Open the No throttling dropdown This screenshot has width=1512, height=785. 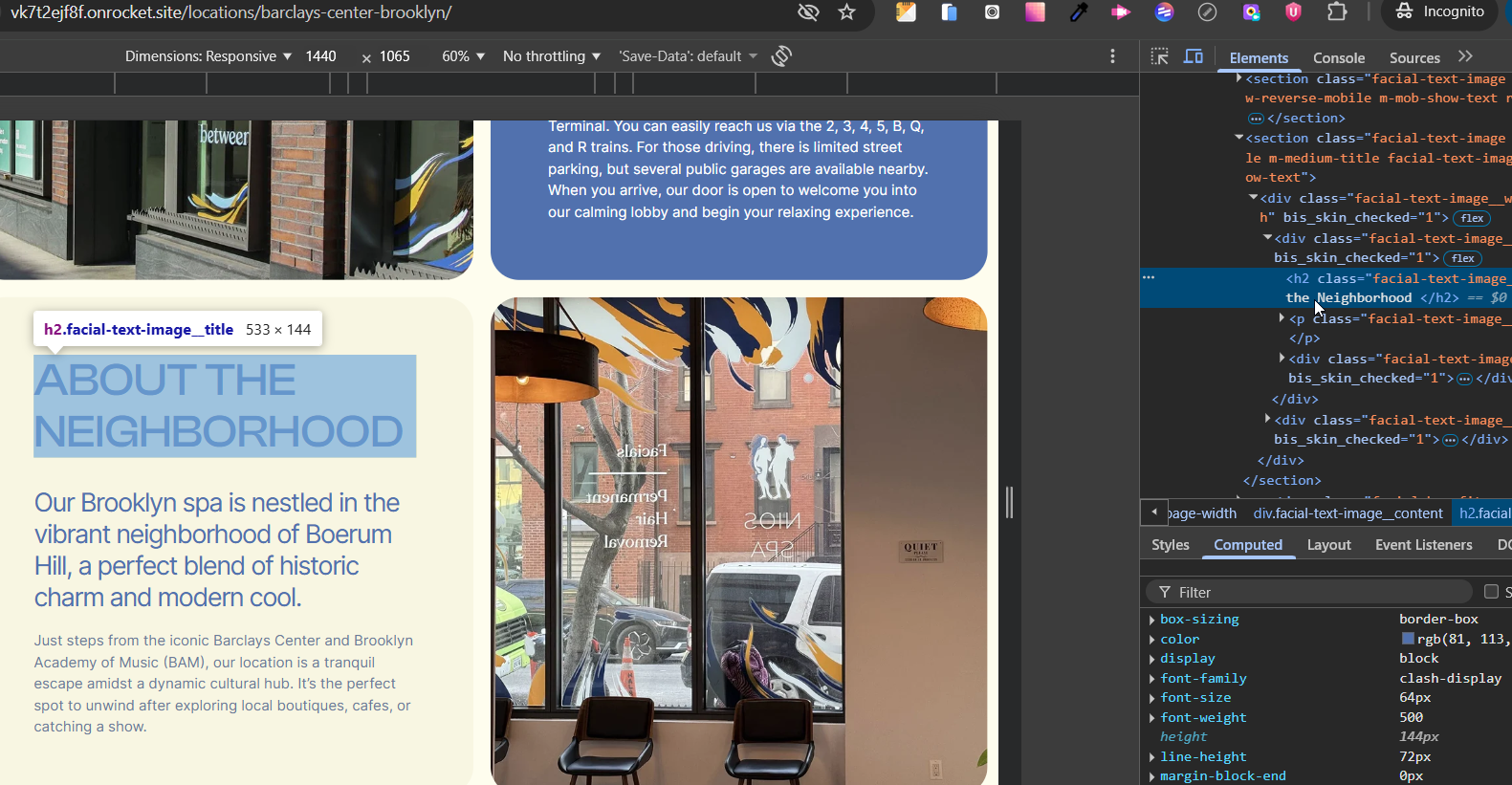[x=552, y=56]
